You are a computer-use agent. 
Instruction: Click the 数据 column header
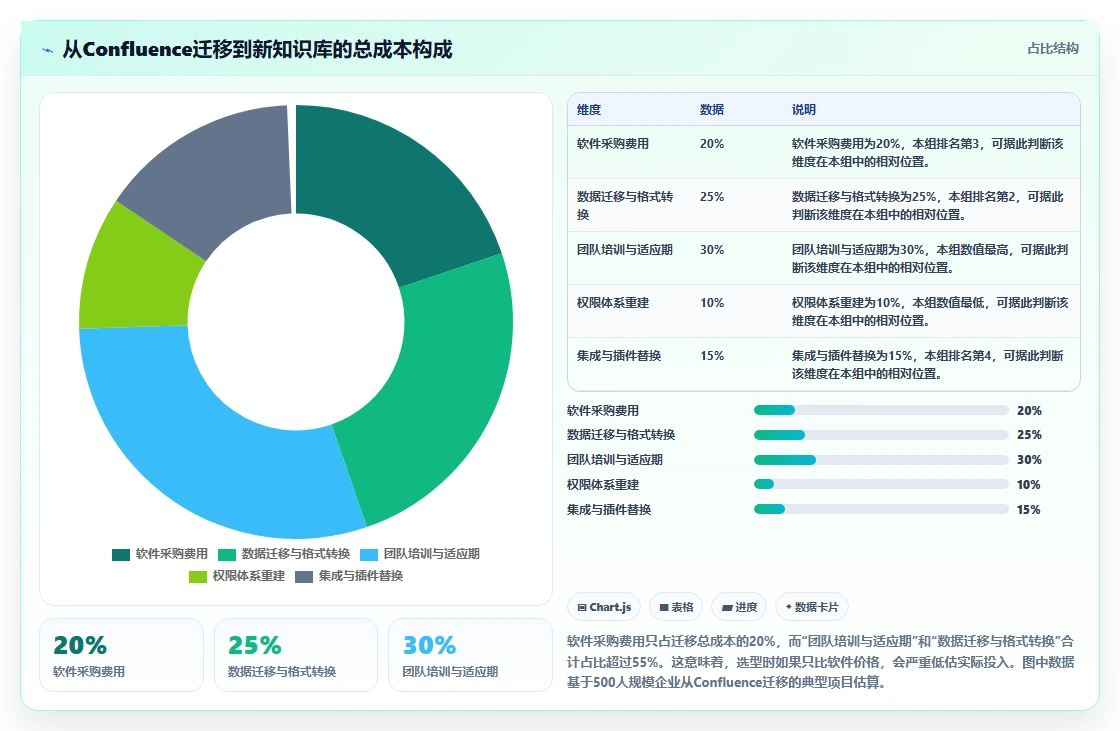pos(712,109)
